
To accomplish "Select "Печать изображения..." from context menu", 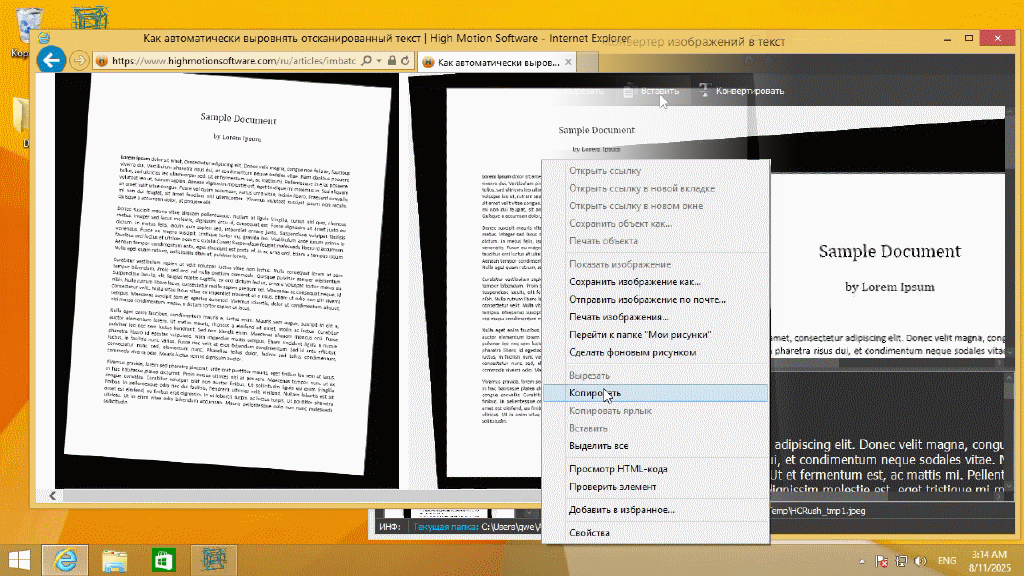I will pos(618,317).
